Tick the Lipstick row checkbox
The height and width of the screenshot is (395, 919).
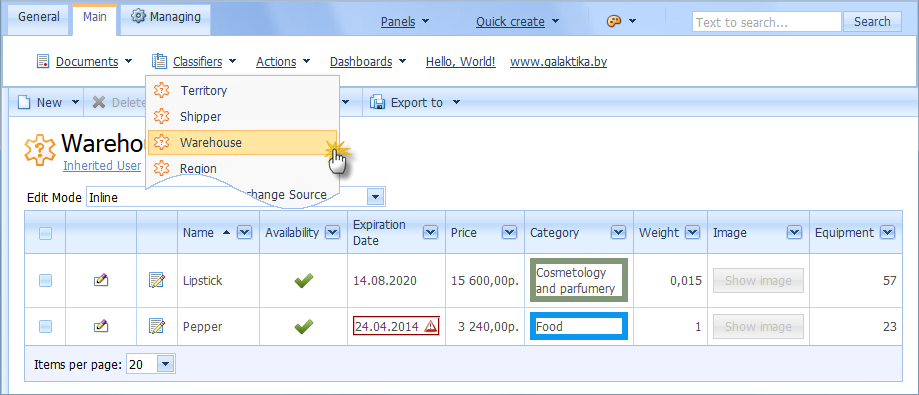tap(45, 281)
